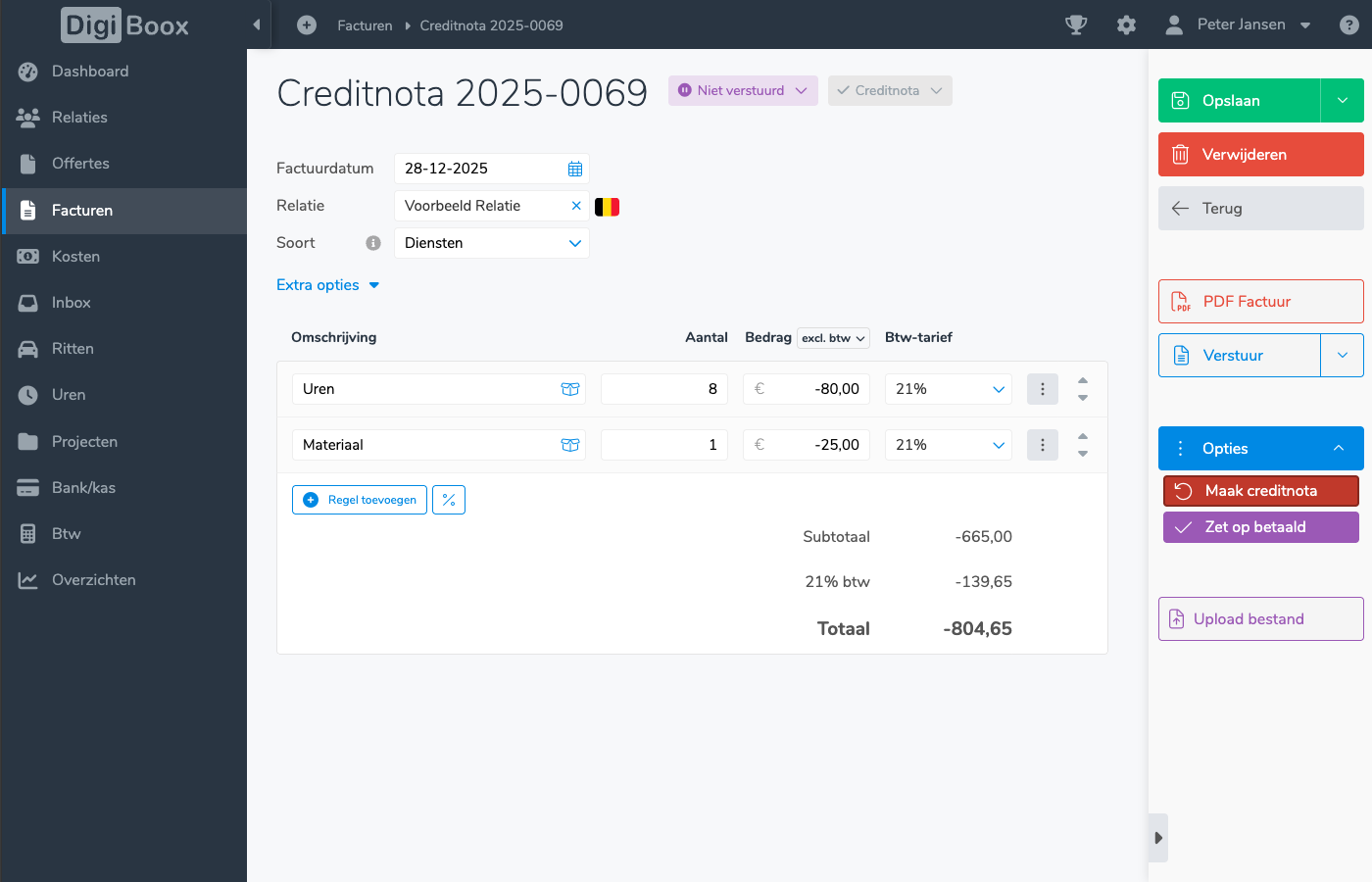Image resolution: width=1372 pixels, height=882 pixels.
Task: Collapse the Opties section
Action: [x=1338, y=448]
